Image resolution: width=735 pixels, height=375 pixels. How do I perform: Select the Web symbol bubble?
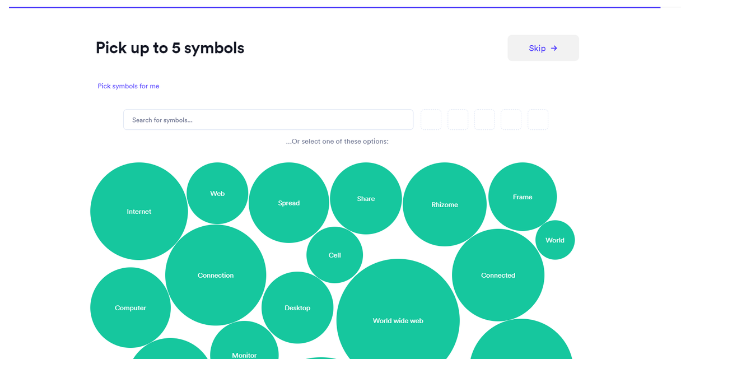pyautogui.click(x=217, y=193)
